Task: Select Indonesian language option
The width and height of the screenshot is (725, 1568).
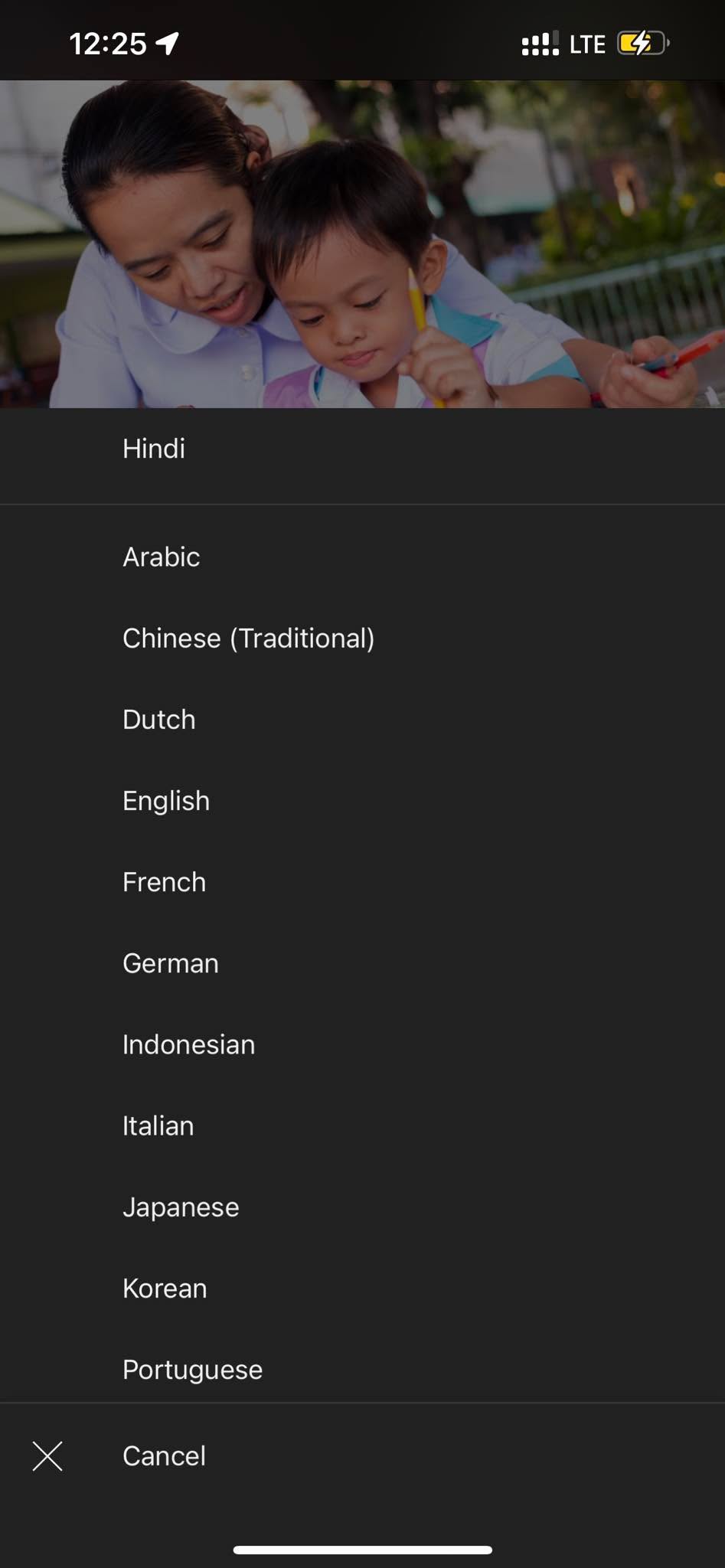Action: [x=362, y=1044]
